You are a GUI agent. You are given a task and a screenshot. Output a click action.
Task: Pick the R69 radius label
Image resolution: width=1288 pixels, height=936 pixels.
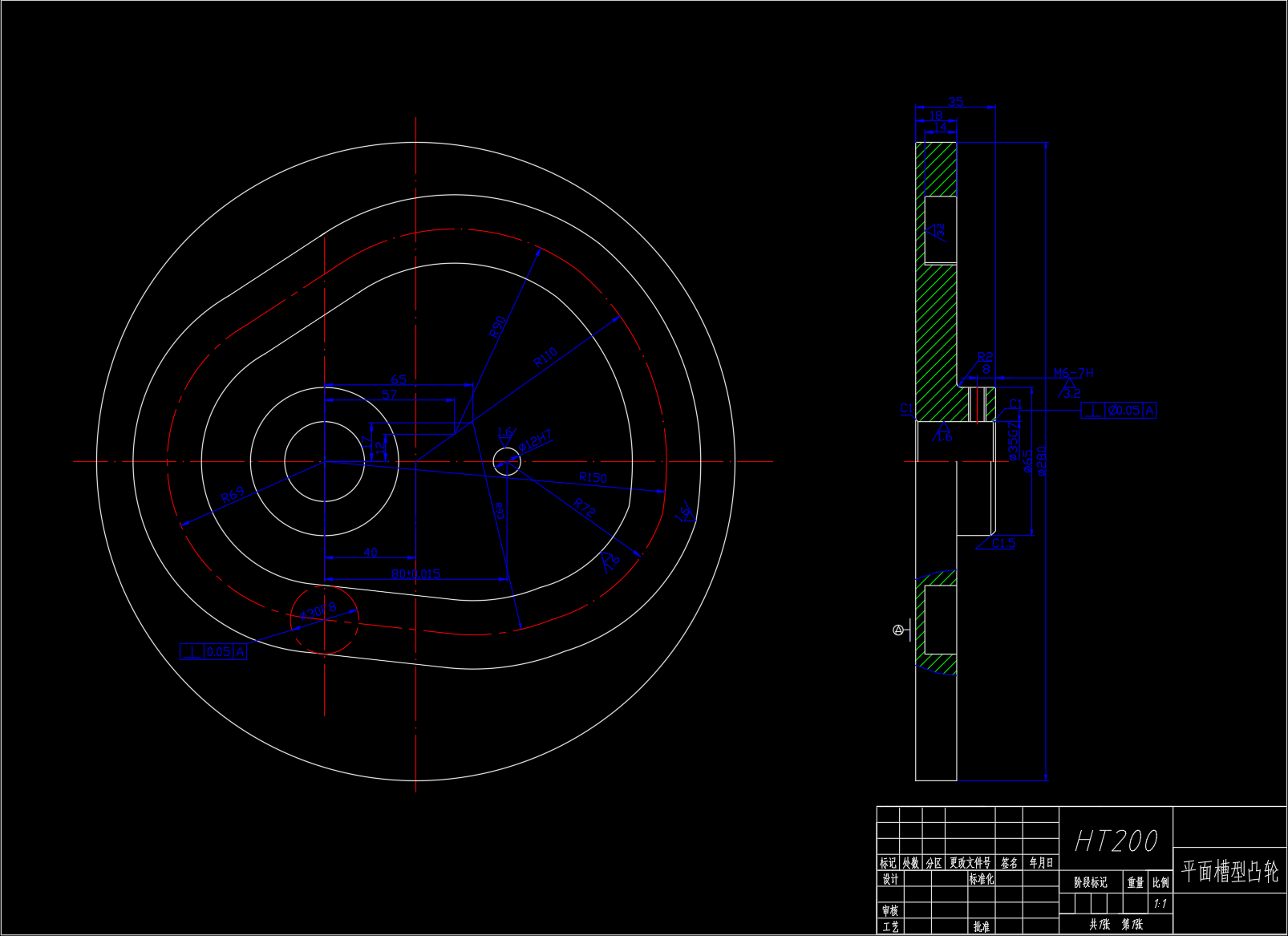[x=233, y=495]
